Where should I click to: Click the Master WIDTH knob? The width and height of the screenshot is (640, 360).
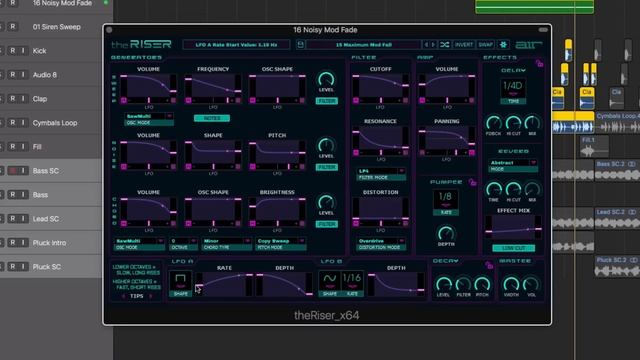pos(511,284)
